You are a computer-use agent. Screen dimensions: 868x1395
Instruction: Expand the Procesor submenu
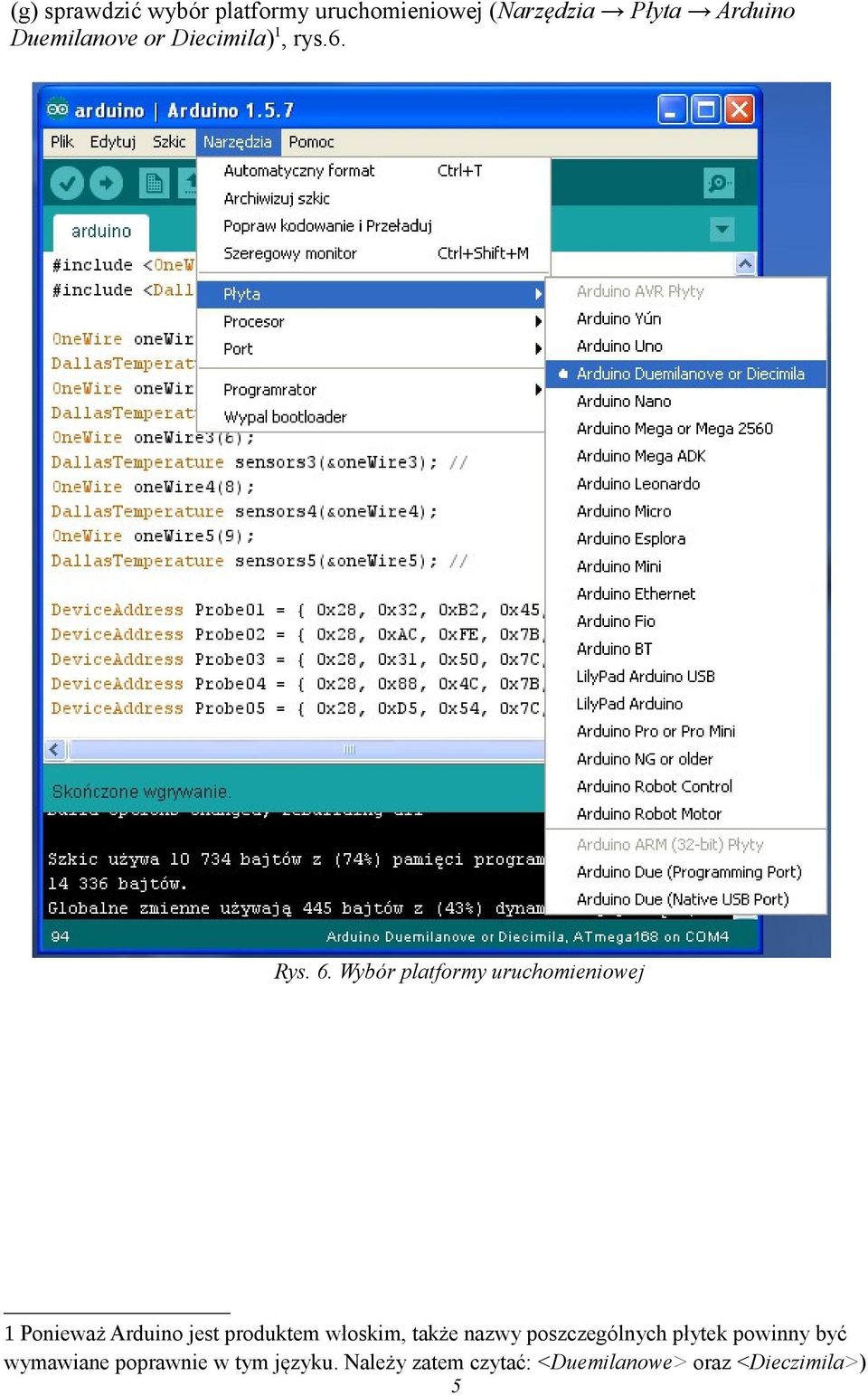click(371, 321)
